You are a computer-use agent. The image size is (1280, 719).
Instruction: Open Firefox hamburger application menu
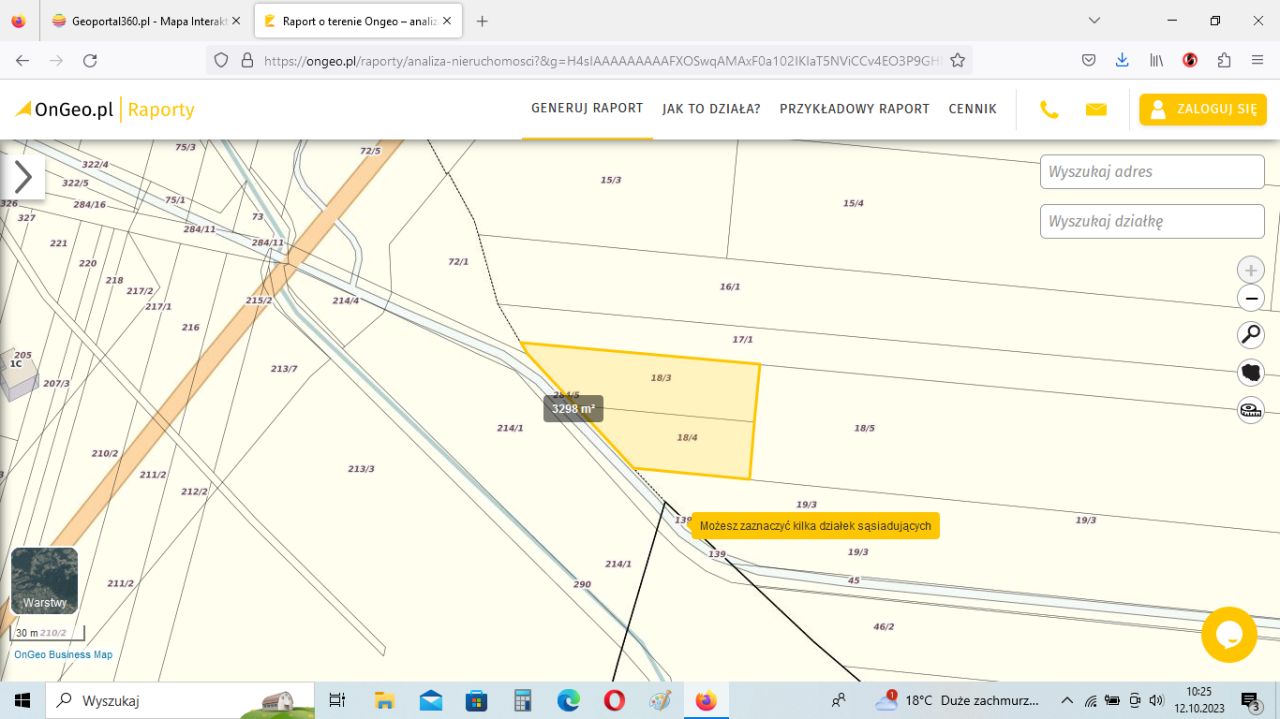click(x=1257, y=60)
